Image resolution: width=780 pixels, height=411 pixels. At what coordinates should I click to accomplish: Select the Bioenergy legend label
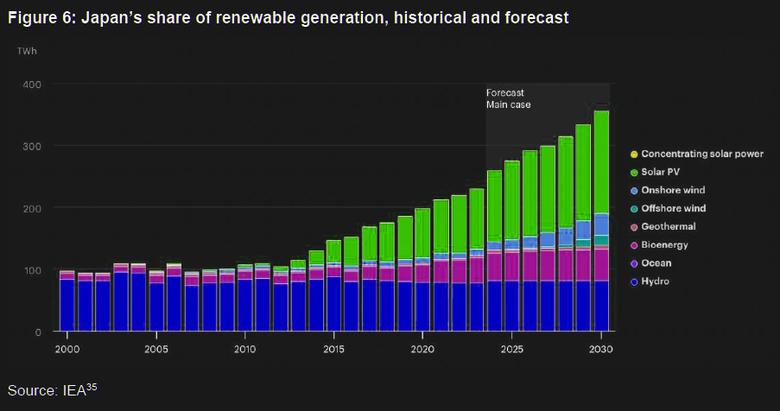click(x=665, y=245)
